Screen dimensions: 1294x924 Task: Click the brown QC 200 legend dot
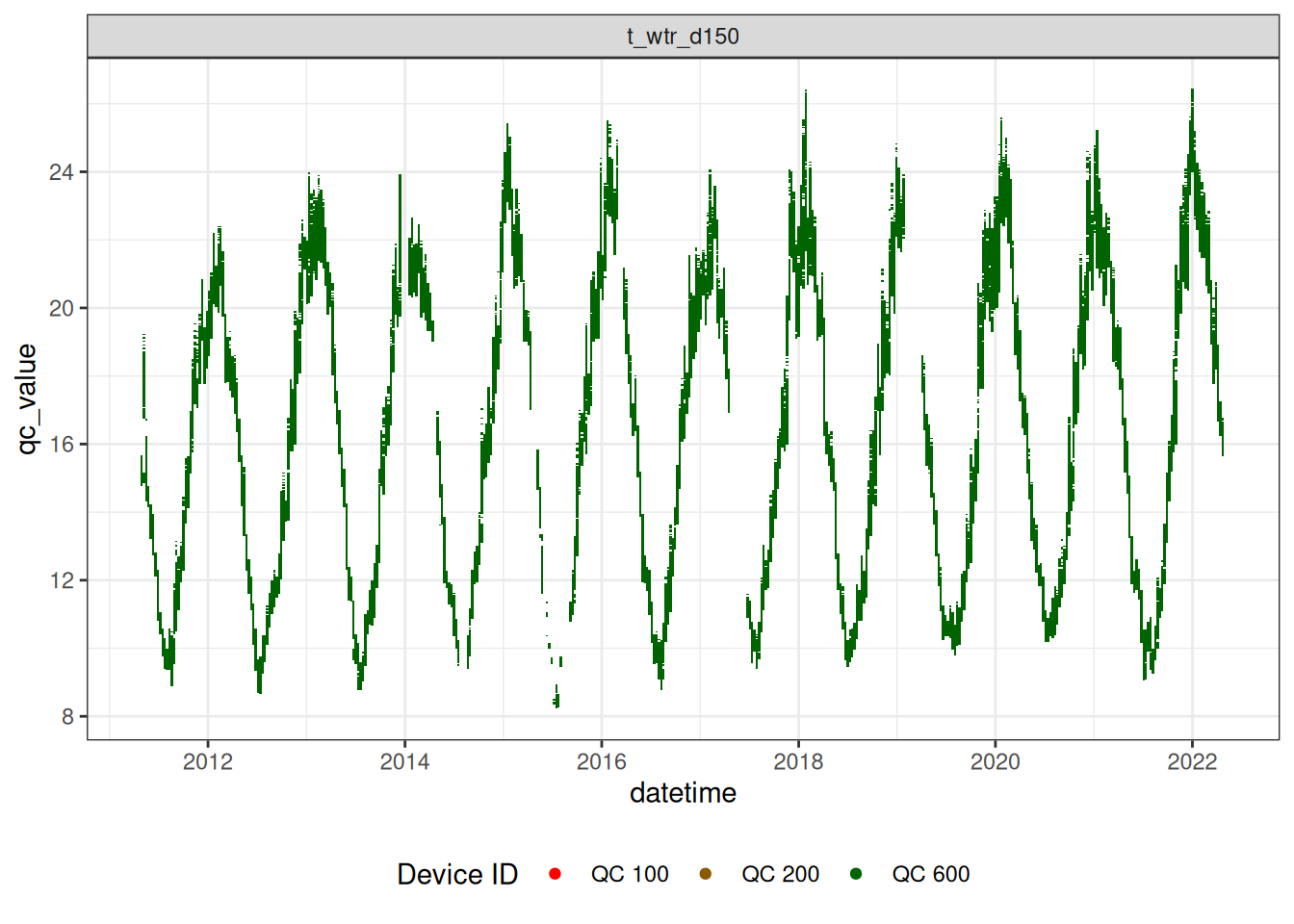point(705,874)
